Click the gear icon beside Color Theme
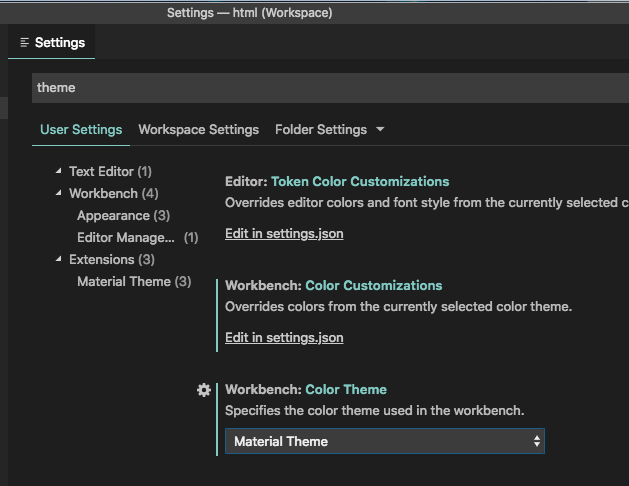 (x=204, y=390)
